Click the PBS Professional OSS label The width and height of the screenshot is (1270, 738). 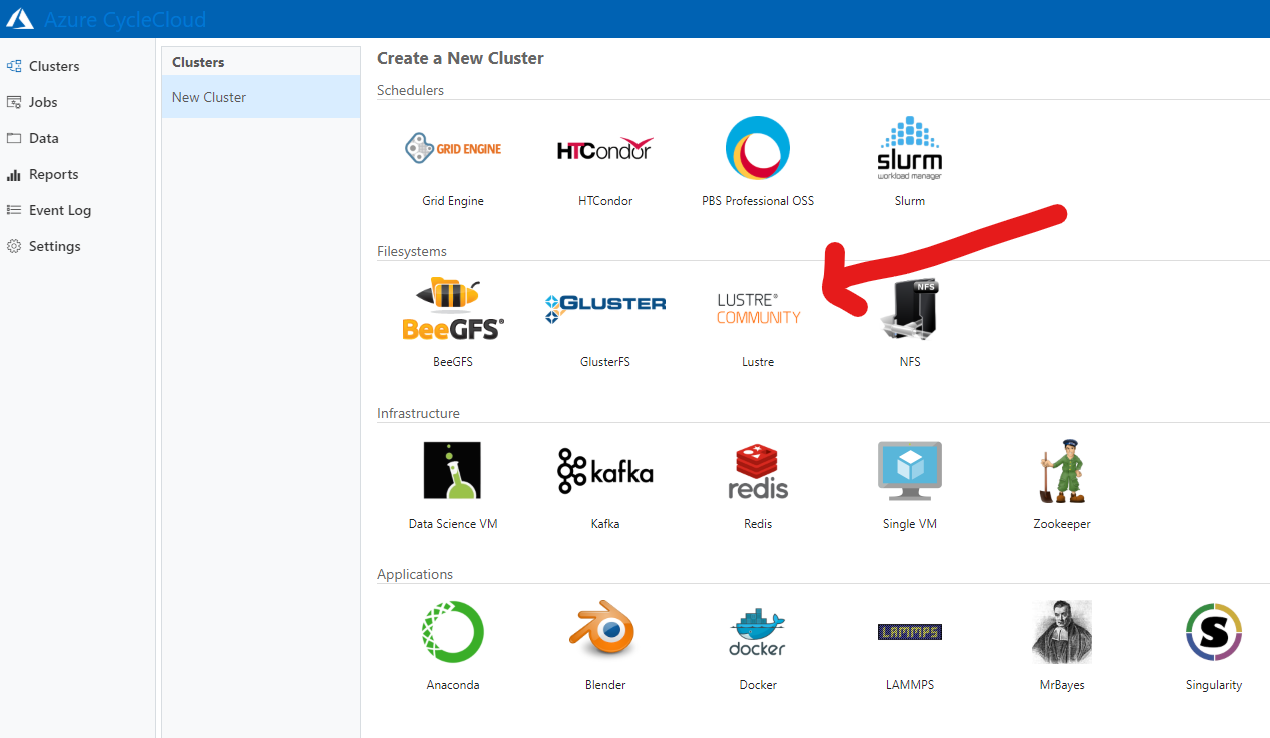coord(758,201)
